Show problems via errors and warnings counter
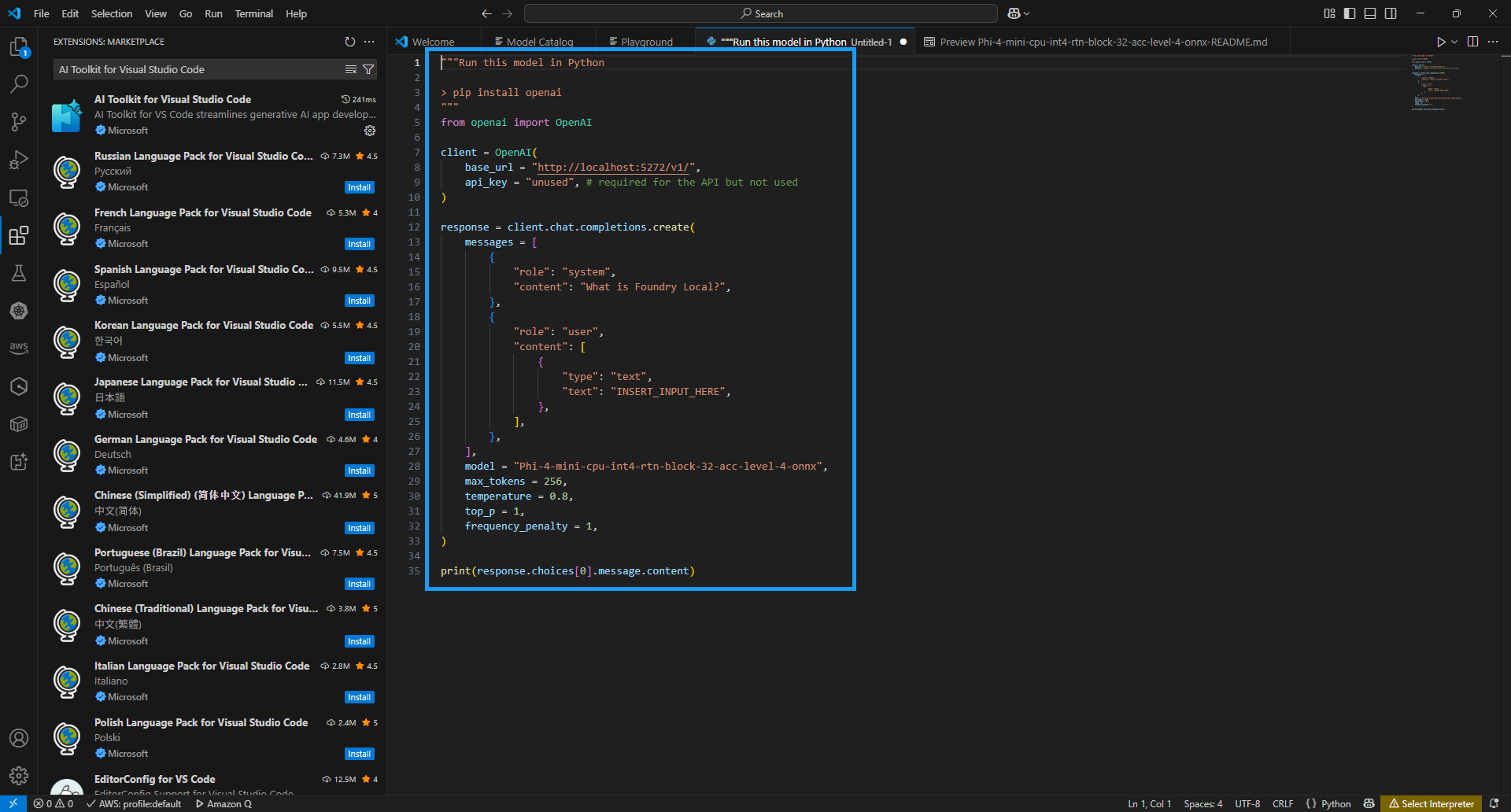This screenshot has width=1511, height=812. pos(54,803)
